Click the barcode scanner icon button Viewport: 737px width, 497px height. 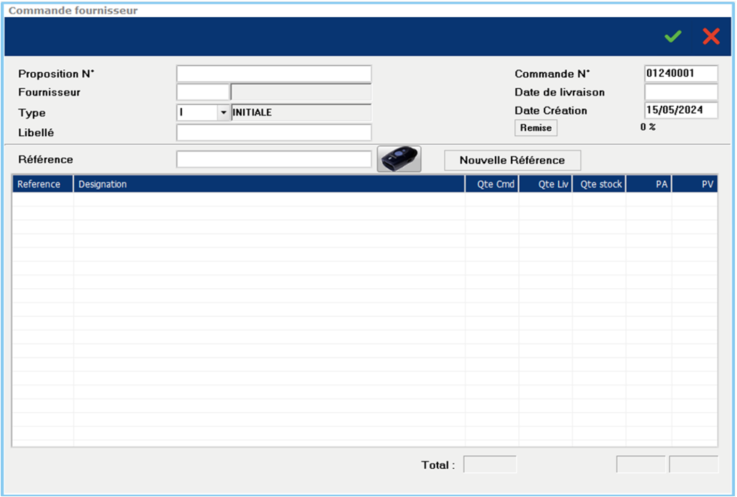point(399,160)
